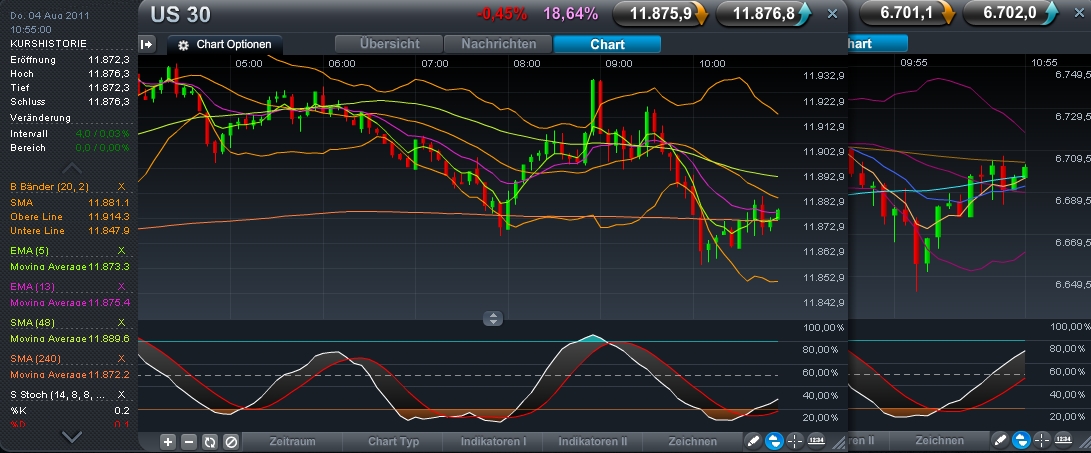
Task: Open the Indikatoren II menu in US 30 chart
Action: coord(593,441)
